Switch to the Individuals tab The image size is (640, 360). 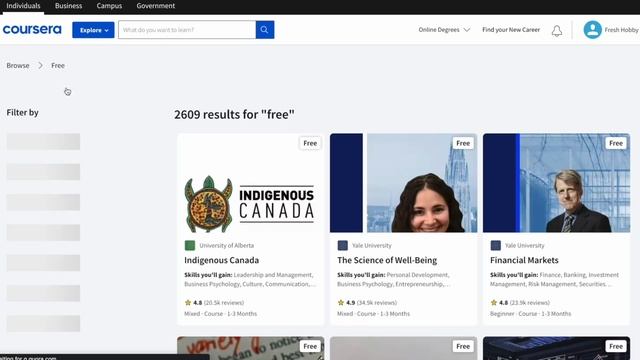[x=23, y=6]
